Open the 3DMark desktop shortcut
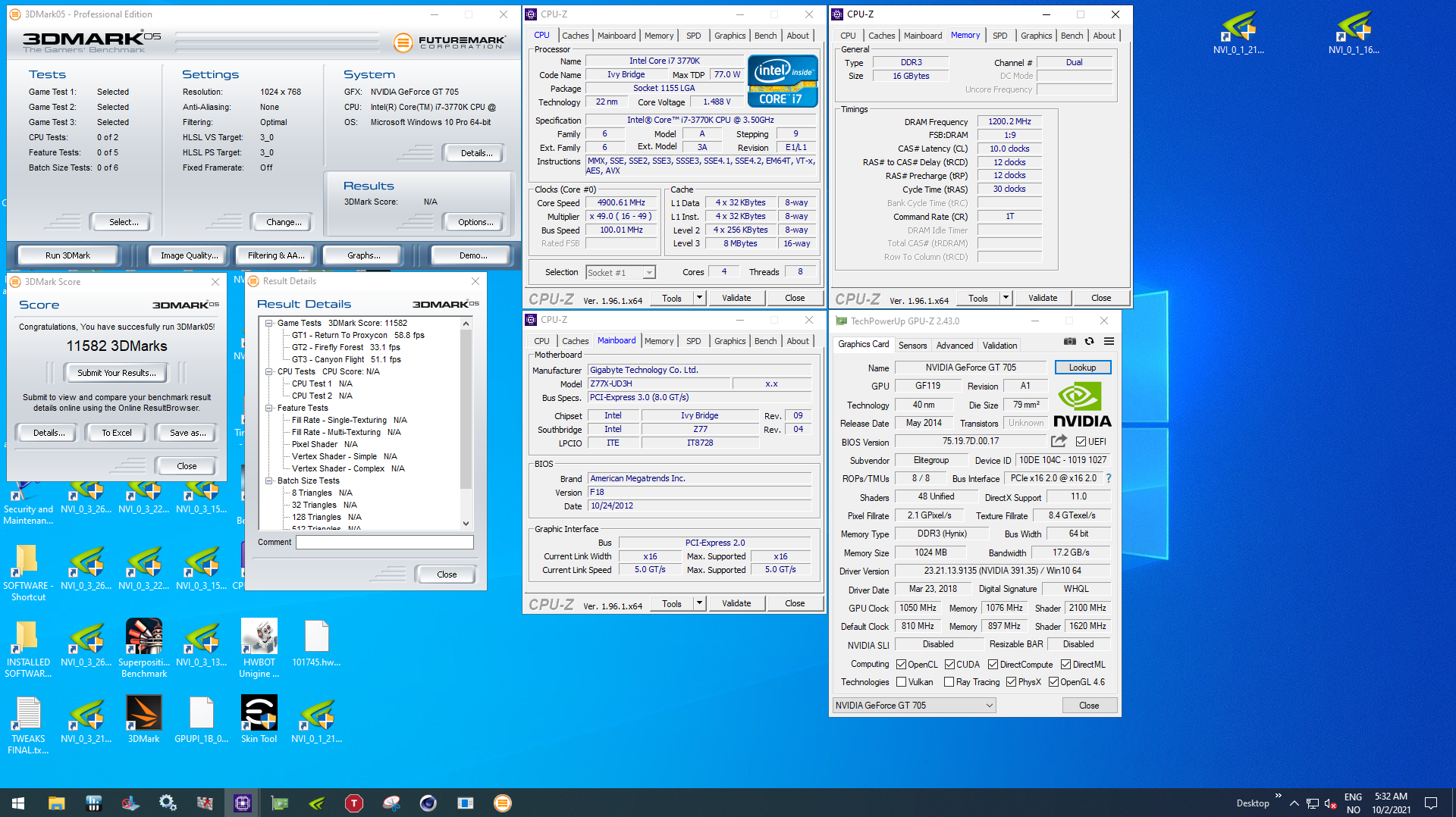 (x=144, y=719)
